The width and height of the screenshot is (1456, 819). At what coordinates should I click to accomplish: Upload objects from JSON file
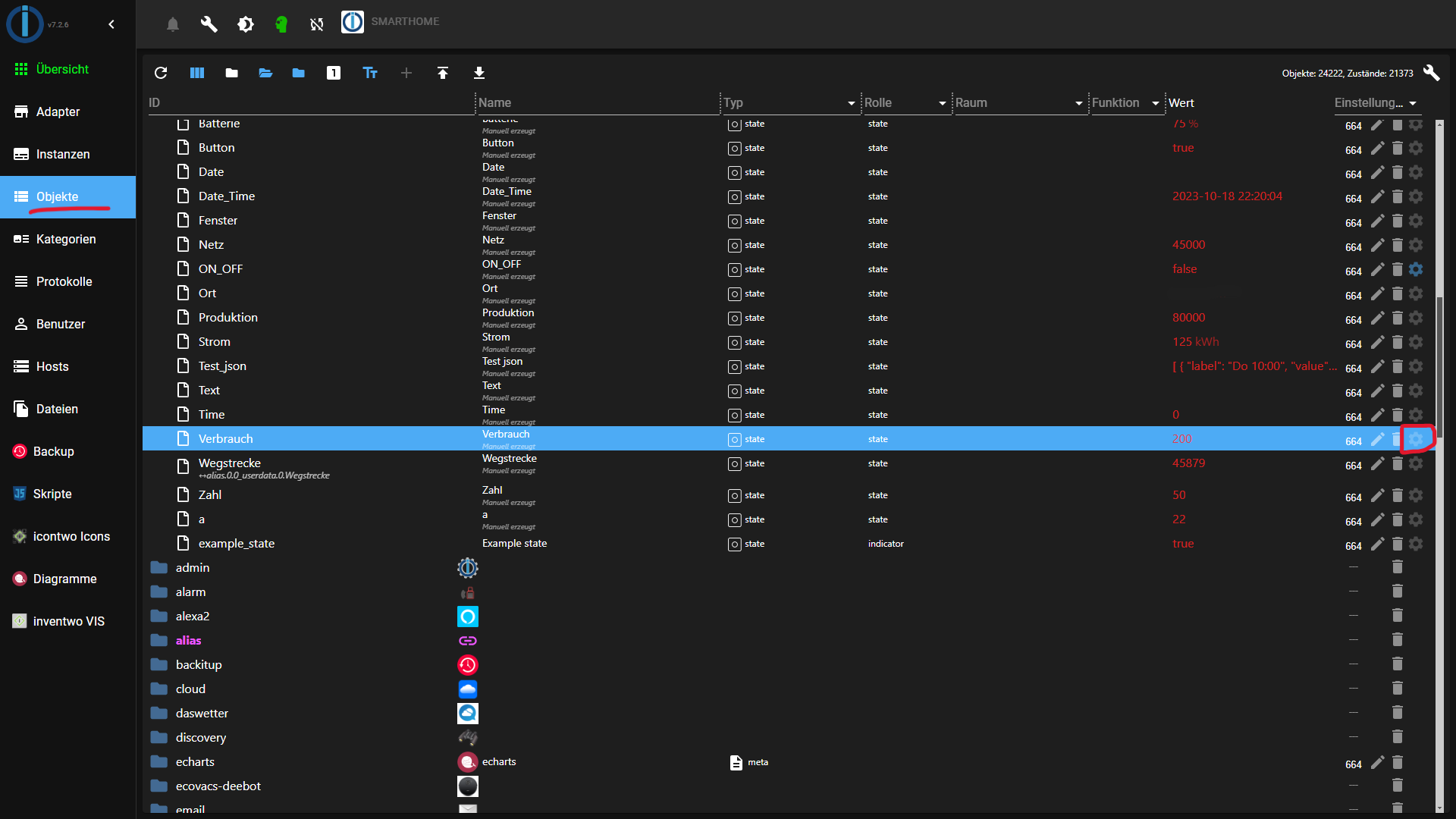(443, 73)
